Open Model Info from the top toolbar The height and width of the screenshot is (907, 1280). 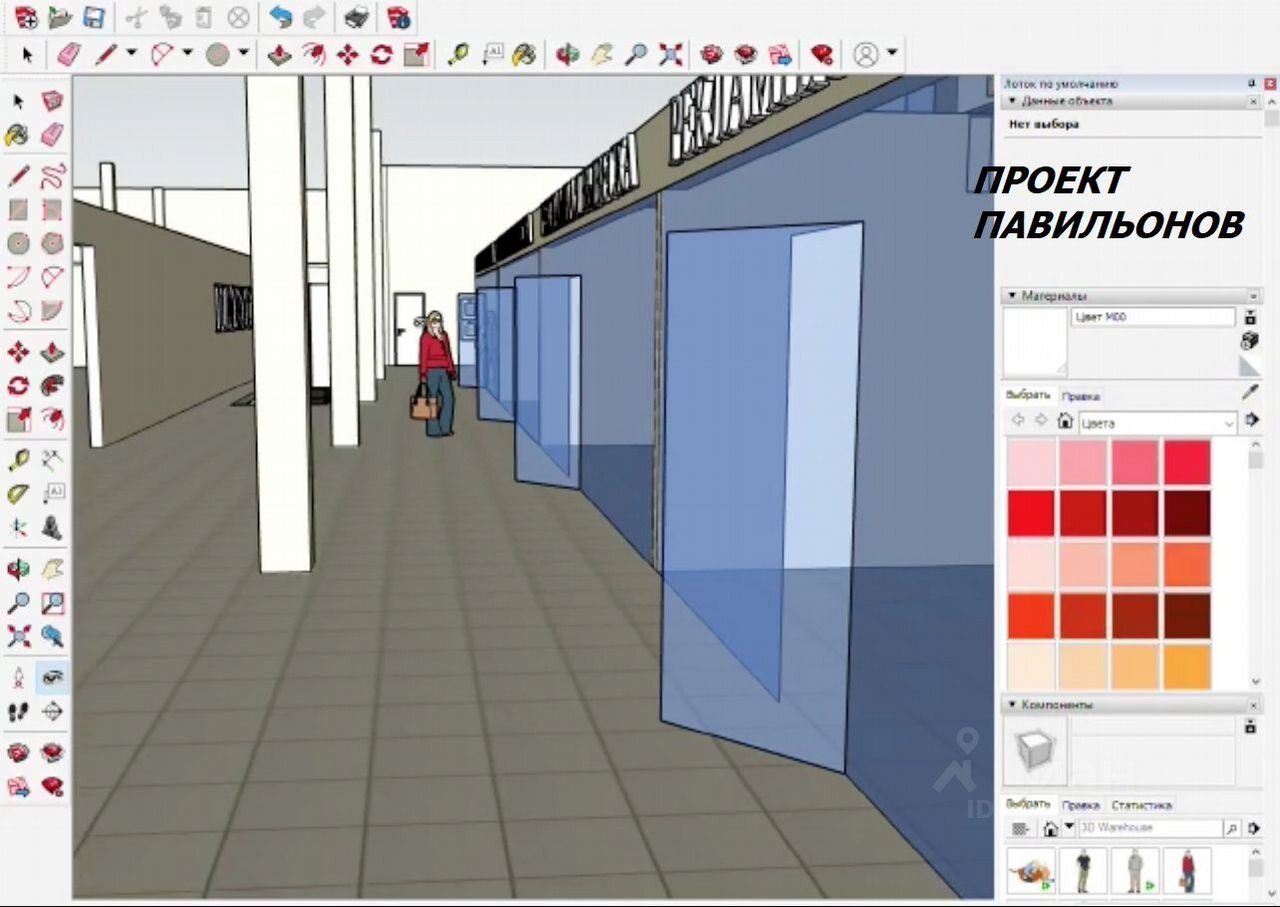(x=398, y=17)
